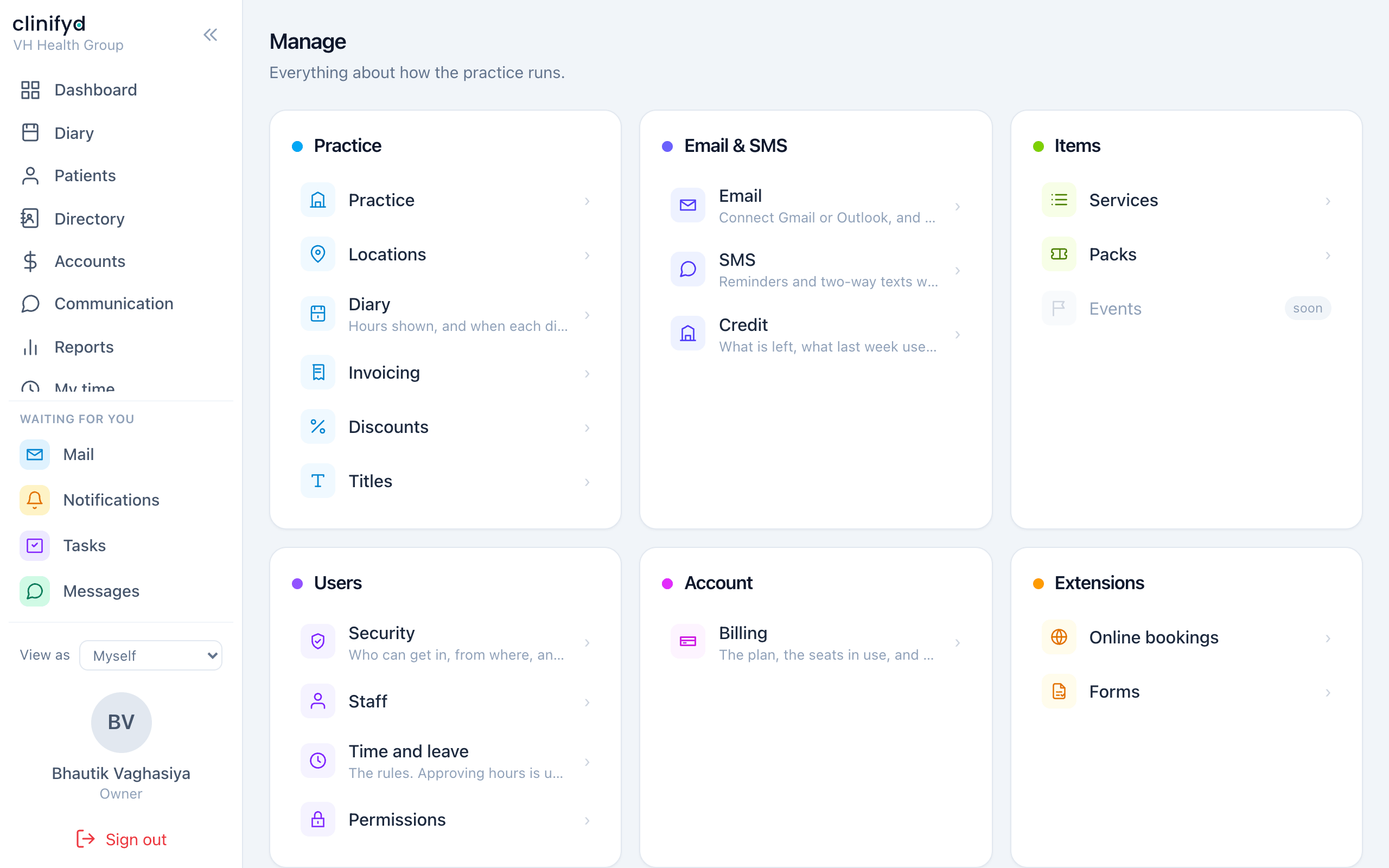Click the chevron beside Services row

[1328, 201]
